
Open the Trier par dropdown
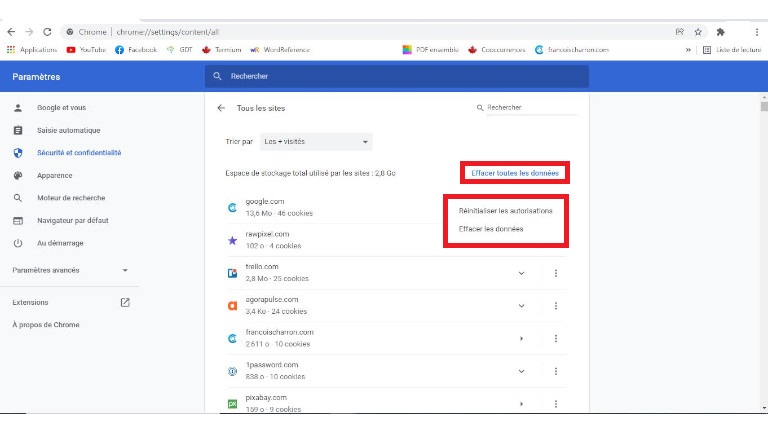(x=316, y=142)
